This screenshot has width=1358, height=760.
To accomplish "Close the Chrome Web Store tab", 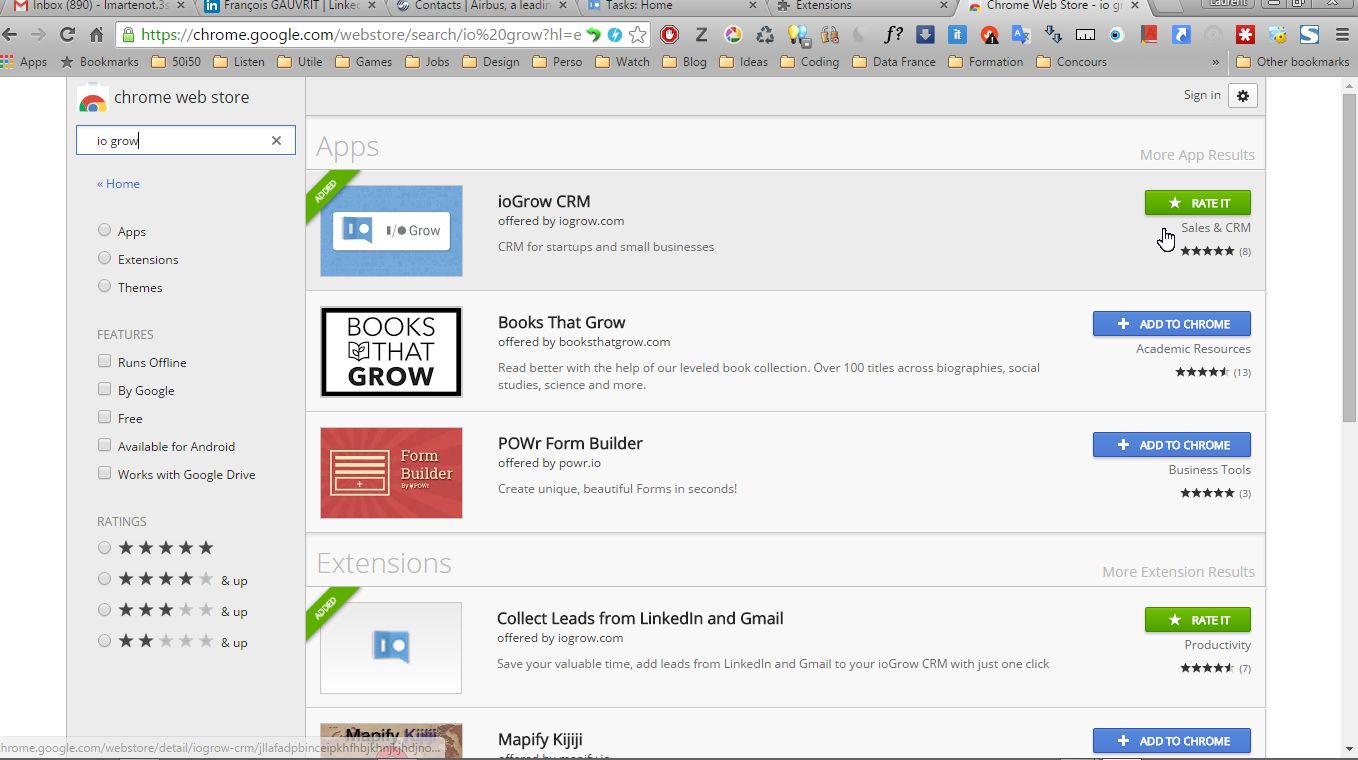I will tap(1134, 6).
